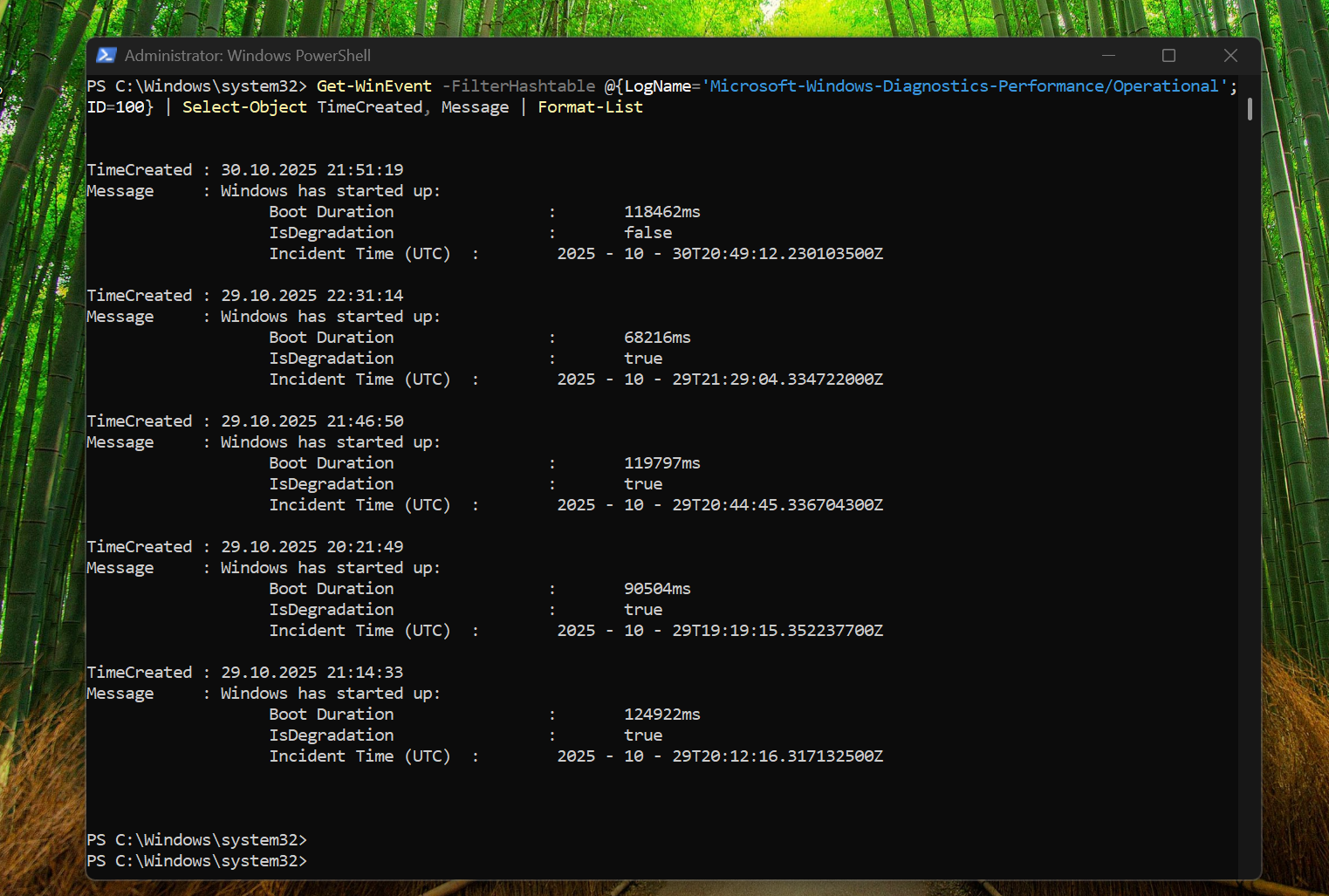Select the Get-WinEvent cmdlet text
Screen dimensions: 1329x896
tap(373, 85)
